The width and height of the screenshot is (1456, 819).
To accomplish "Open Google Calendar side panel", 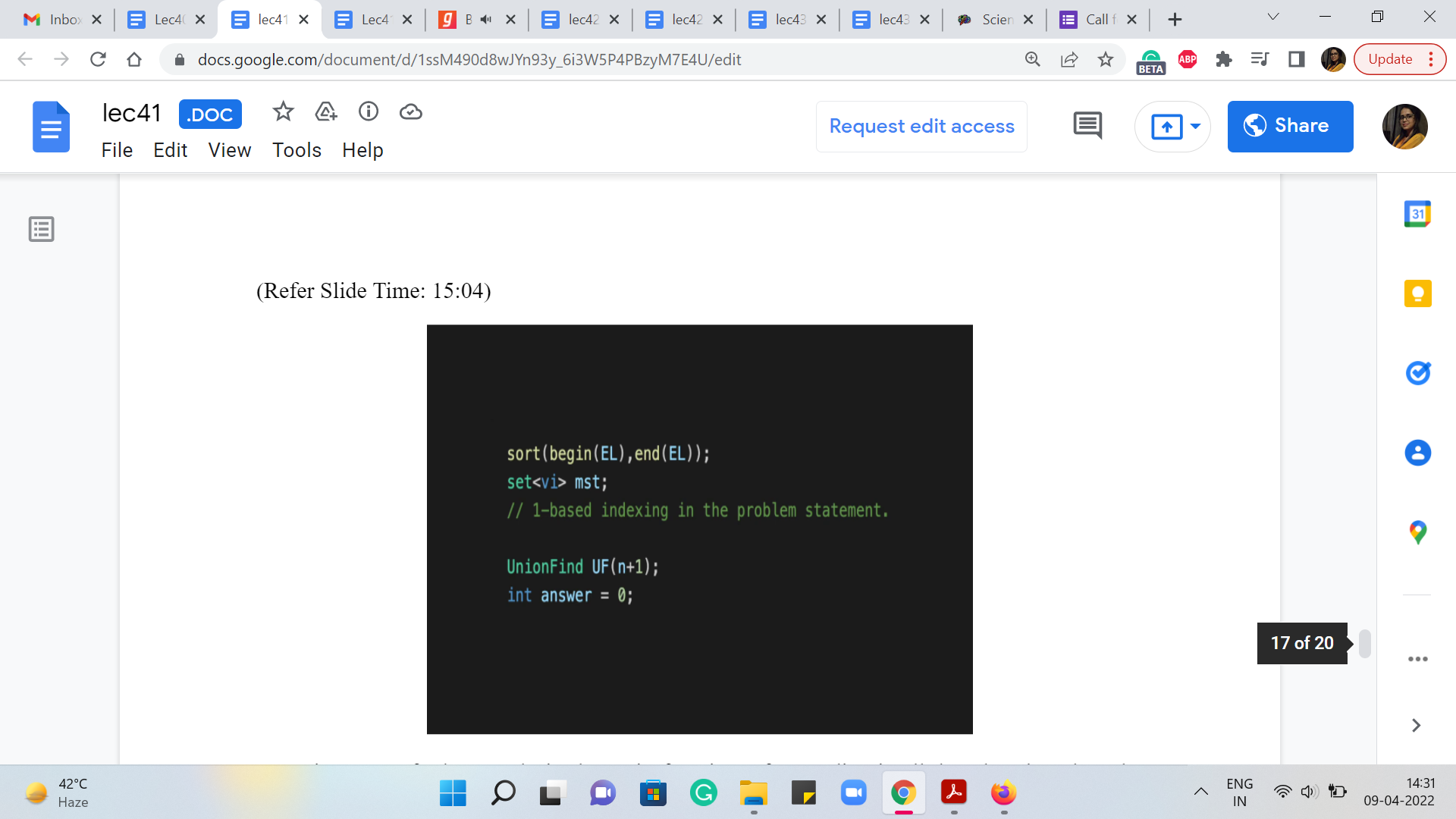I will point(1417,215).
